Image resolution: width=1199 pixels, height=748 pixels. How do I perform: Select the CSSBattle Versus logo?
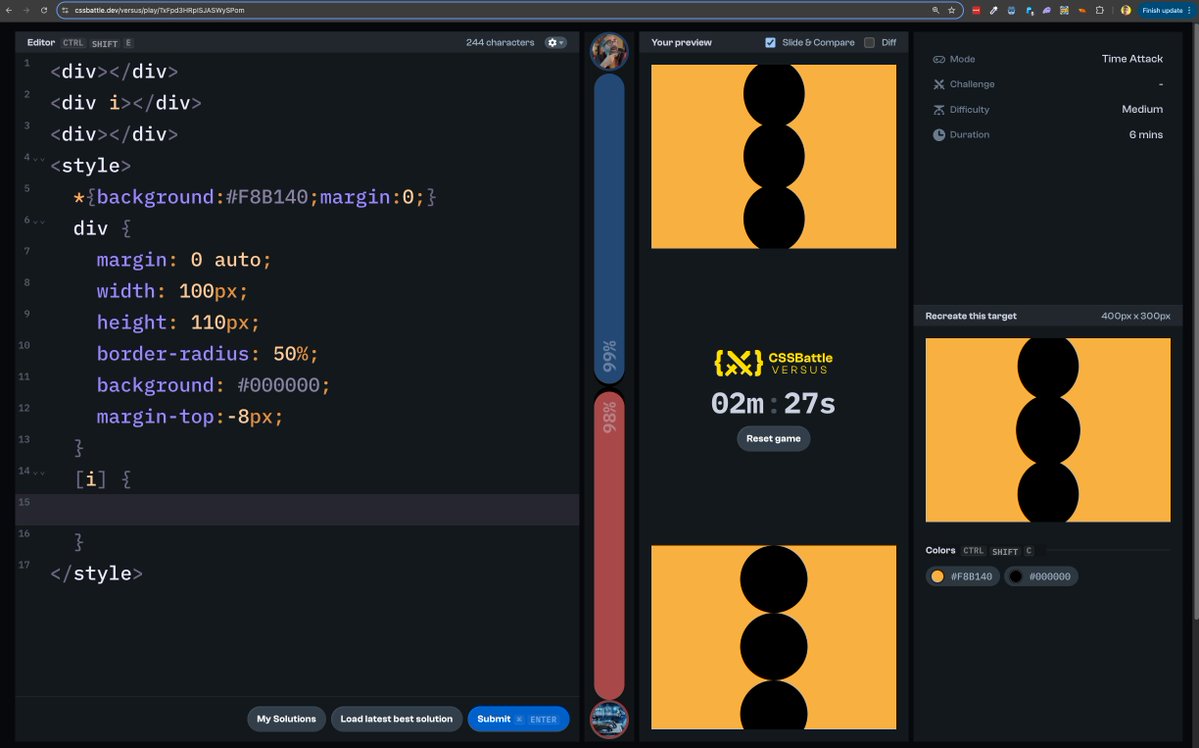773,362
